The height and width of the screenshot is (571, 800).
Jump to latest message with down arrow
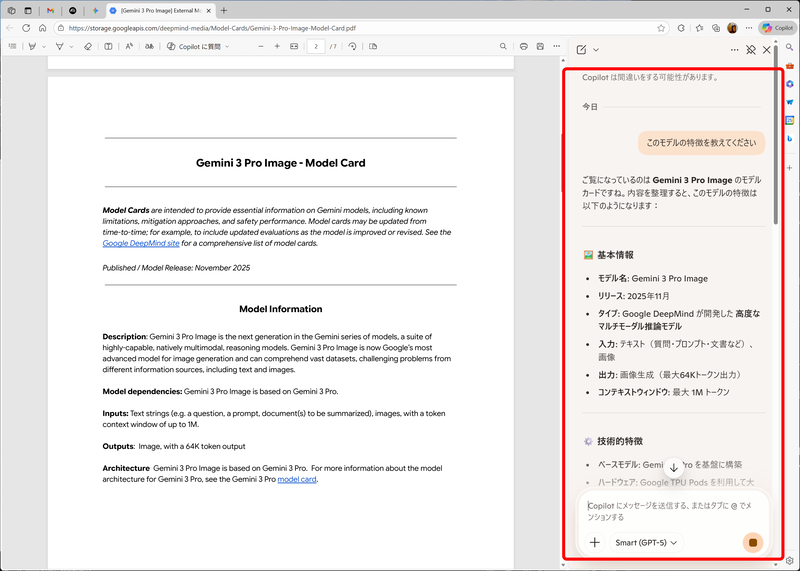[x=673, y=467]
